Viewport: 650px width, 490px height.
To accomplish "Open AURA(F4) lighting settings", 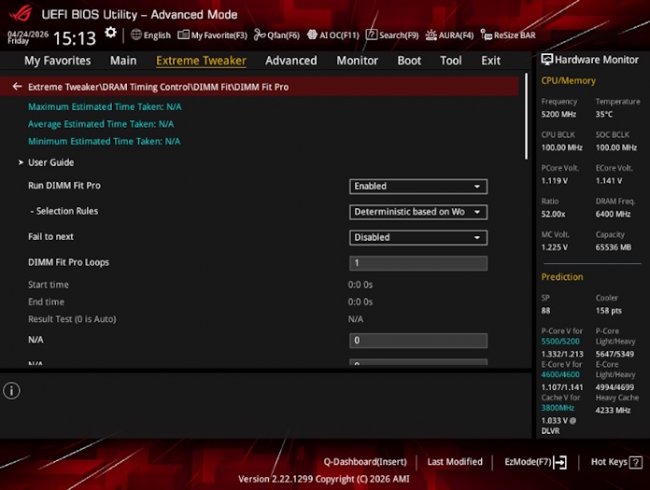I will tap(449, 35).
